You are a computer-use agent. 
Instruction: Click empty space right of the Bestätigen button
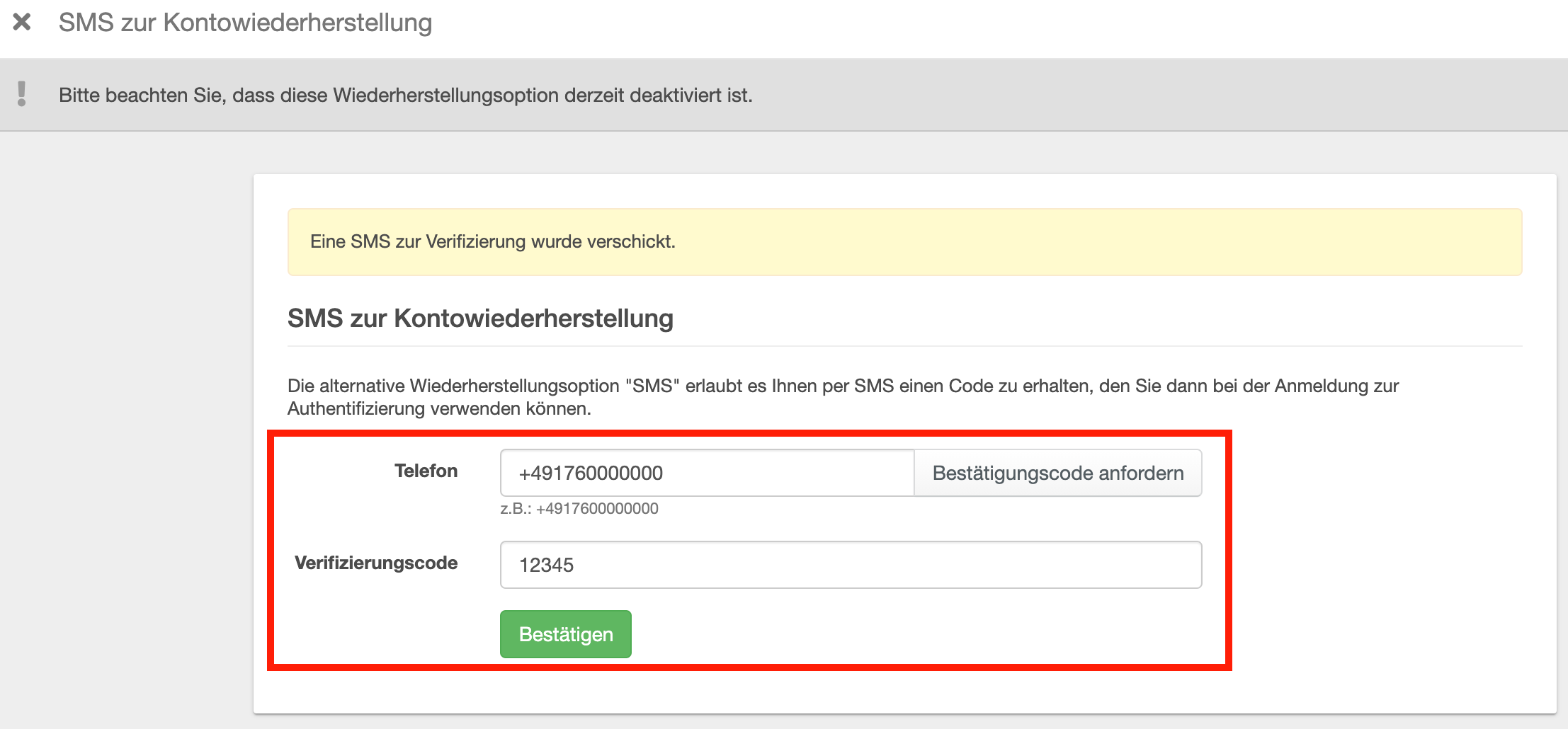click(x=921, y=634)
